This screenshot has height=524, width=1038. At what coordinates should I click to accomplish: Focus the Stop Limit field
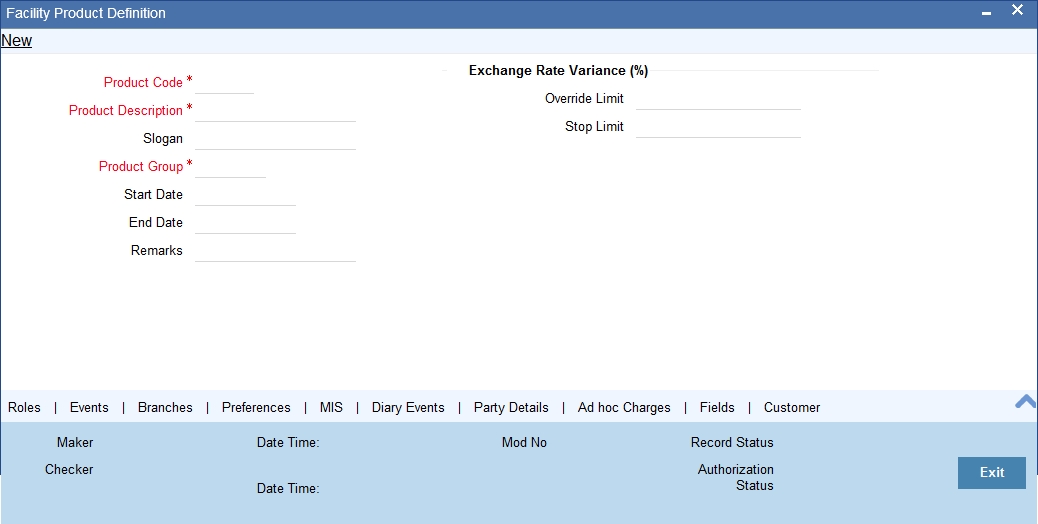(x=718, y=126)
